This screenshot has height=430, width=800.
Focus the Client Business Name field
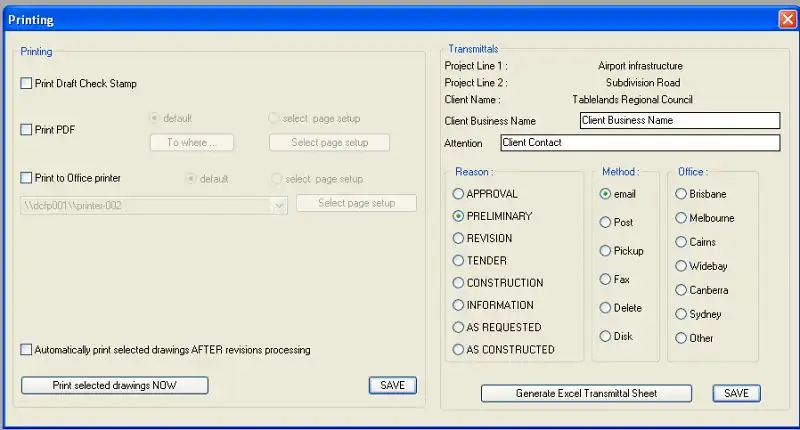(x=680, y=120)
